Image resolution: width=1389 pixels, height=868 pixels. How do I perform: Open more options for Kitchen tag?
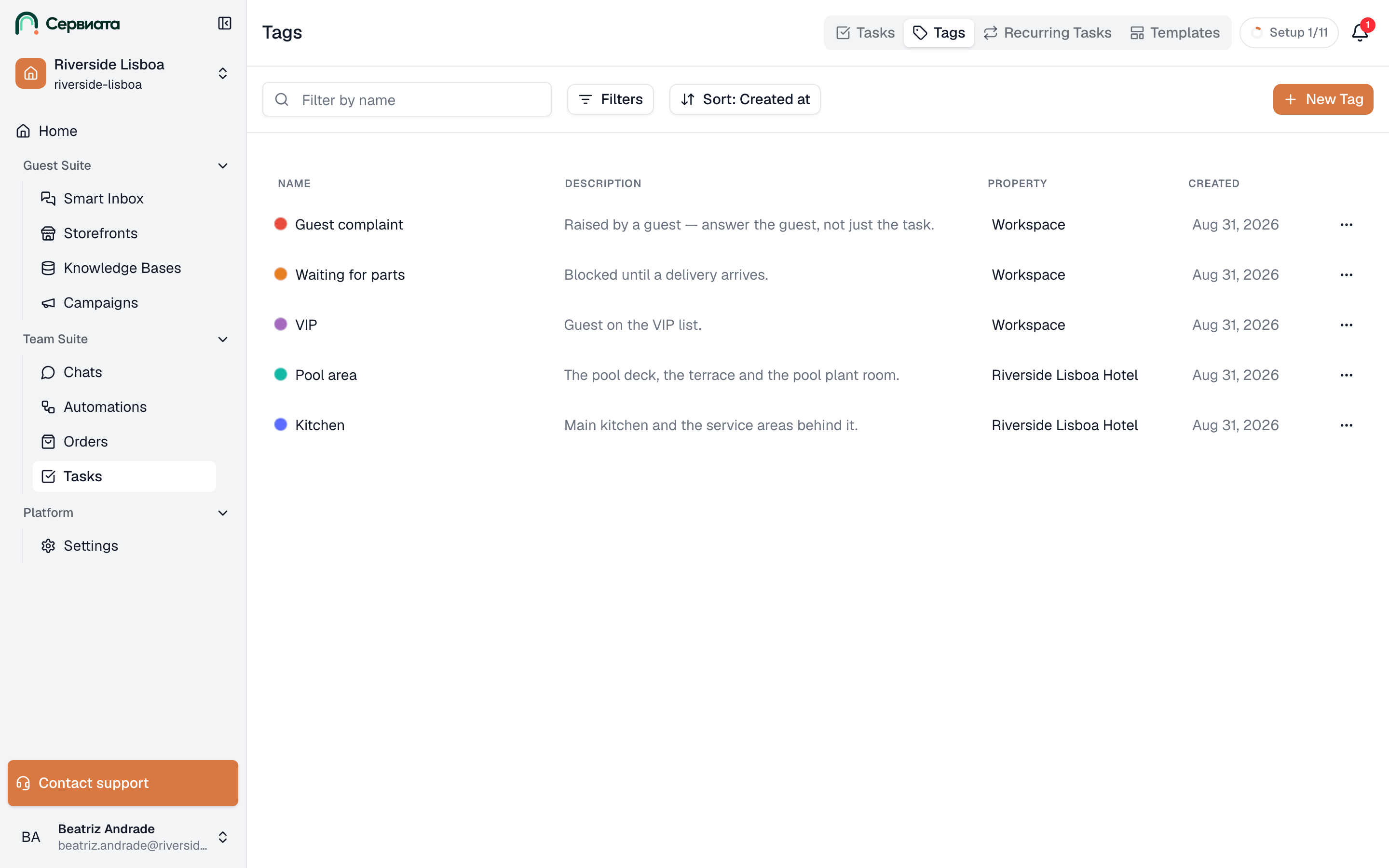pyautogui.click(x=1347, y=425)
